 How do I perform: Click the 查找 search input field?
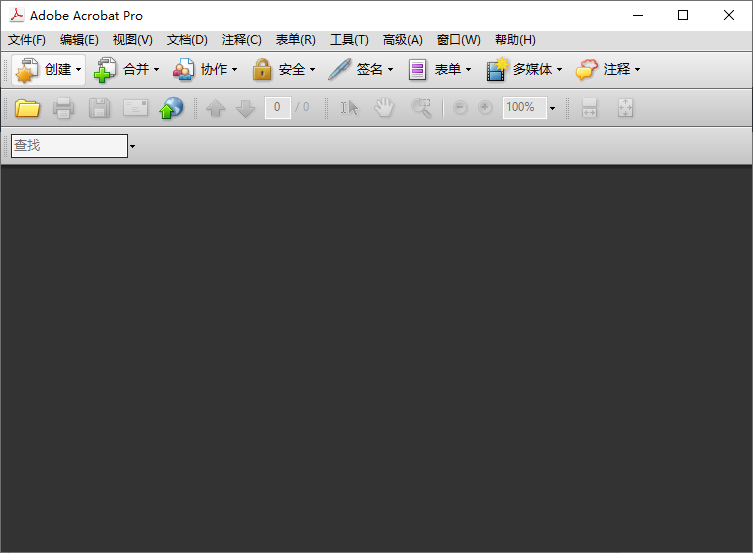(x=69, y=146)
